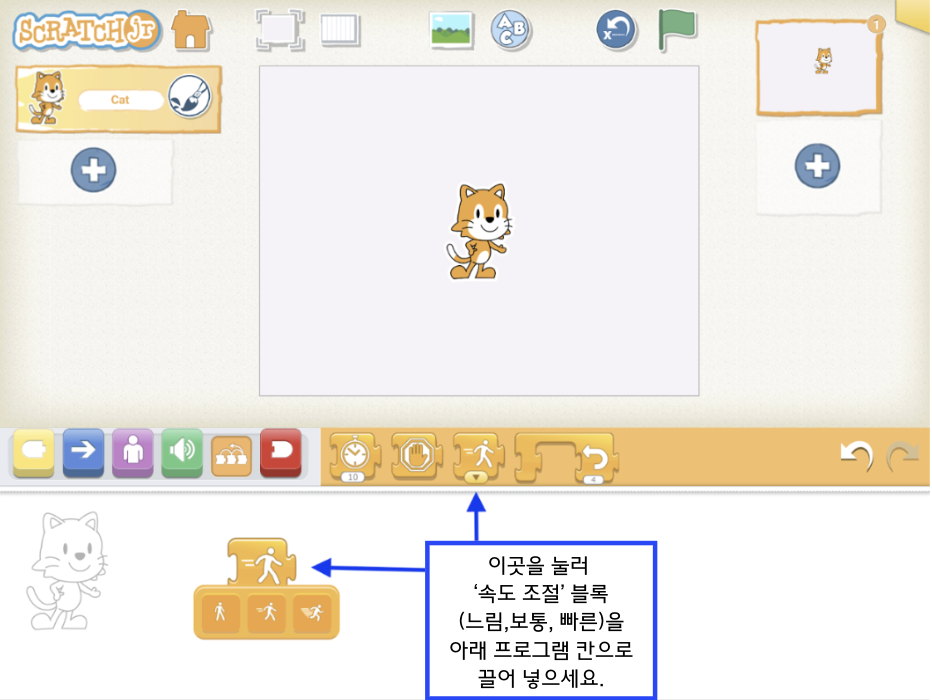Viewport: 932px width, 700px height.
Task: Open the blue motion blocks category
Action: point(83,453)
